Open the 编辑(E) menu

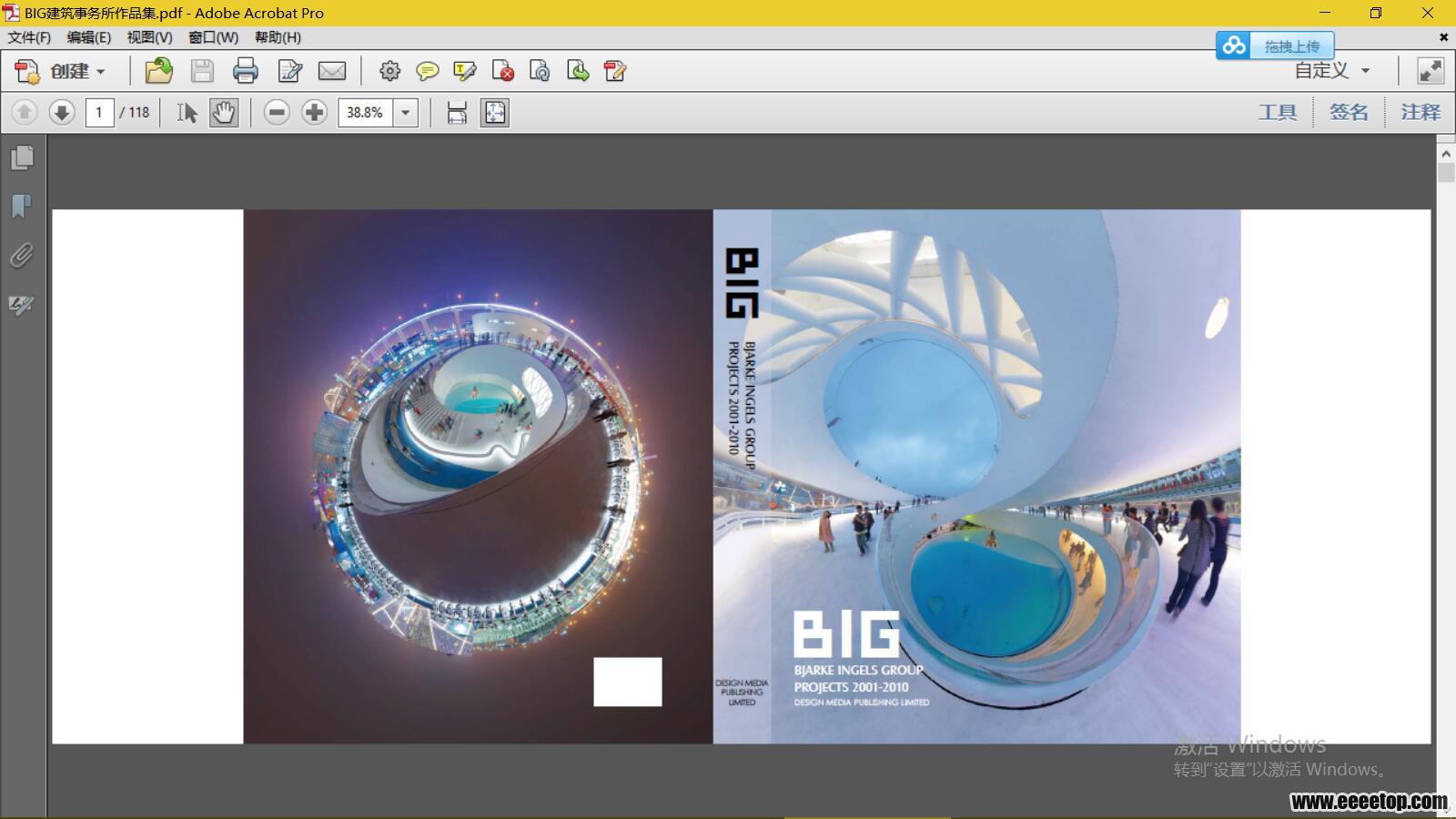(x=89, y=37)
